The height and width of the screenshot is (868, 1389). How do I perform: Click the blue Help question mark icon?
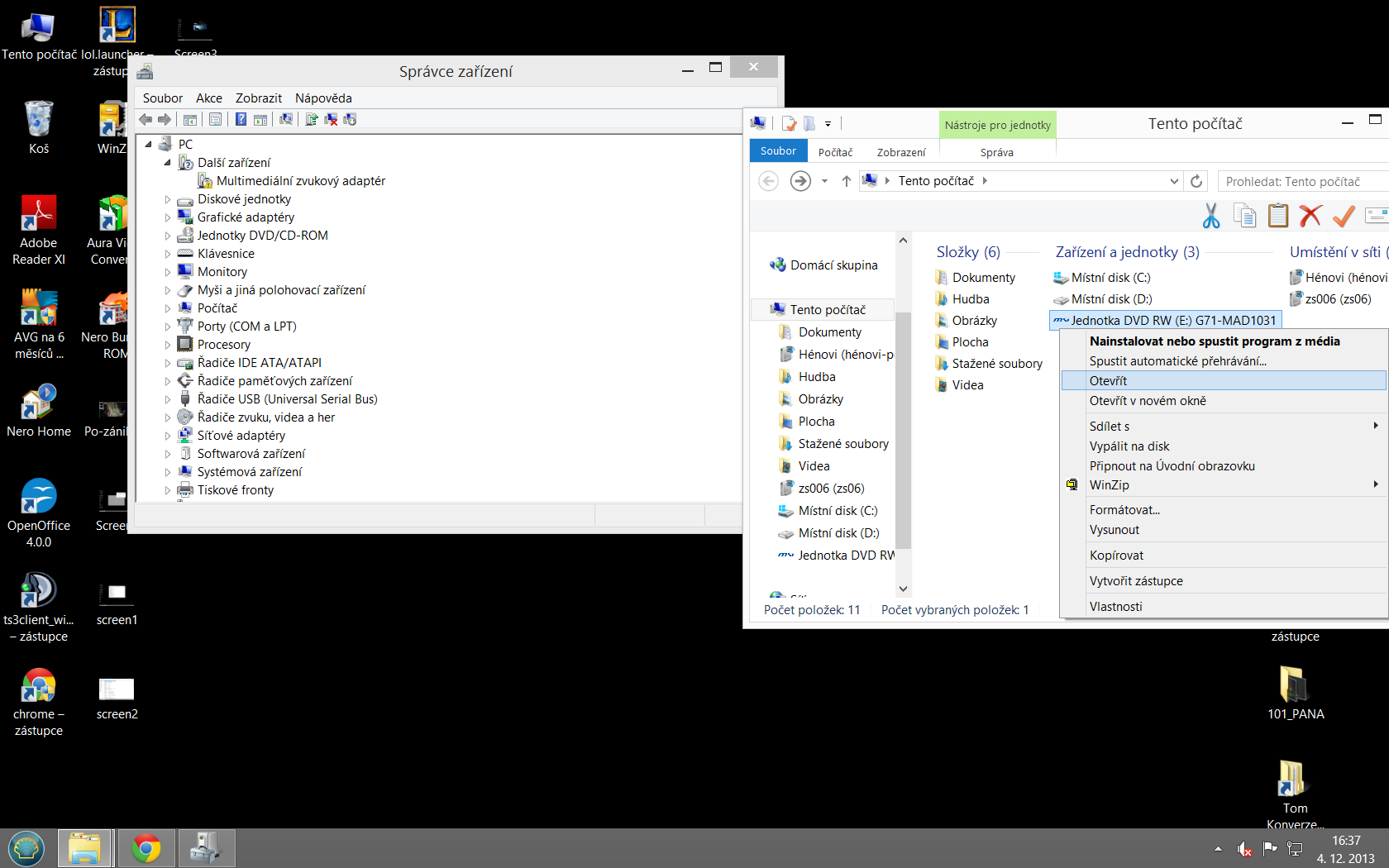[241, 120]
